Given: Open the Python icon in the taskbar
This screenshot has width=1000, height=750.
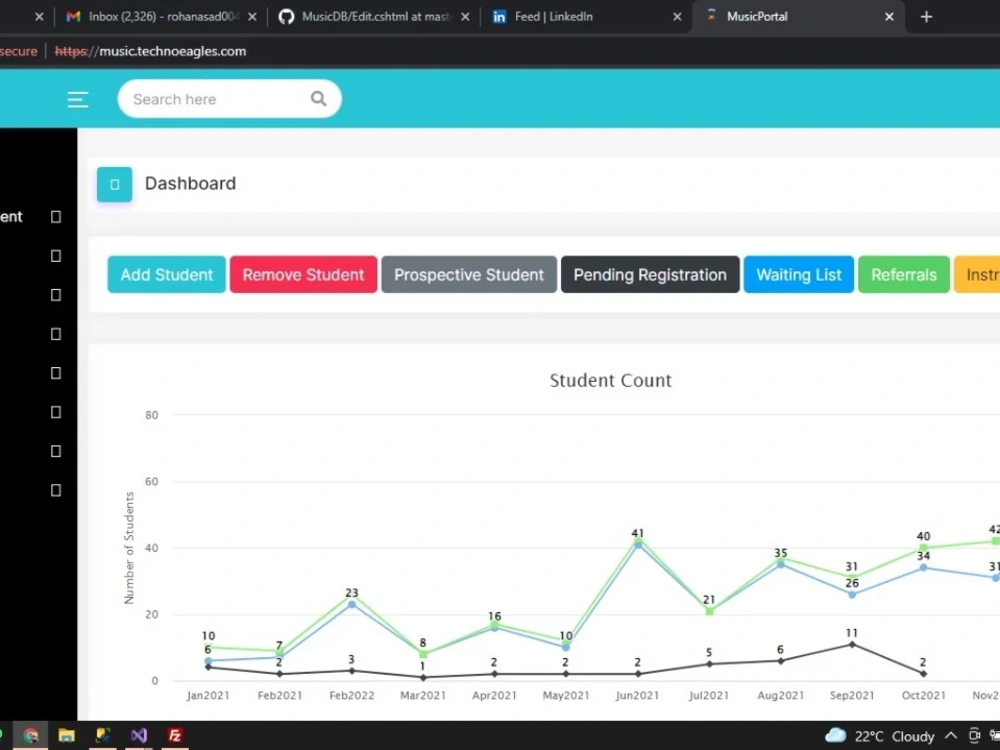Looking at the screenshot, I should click(x=103, y=735).
